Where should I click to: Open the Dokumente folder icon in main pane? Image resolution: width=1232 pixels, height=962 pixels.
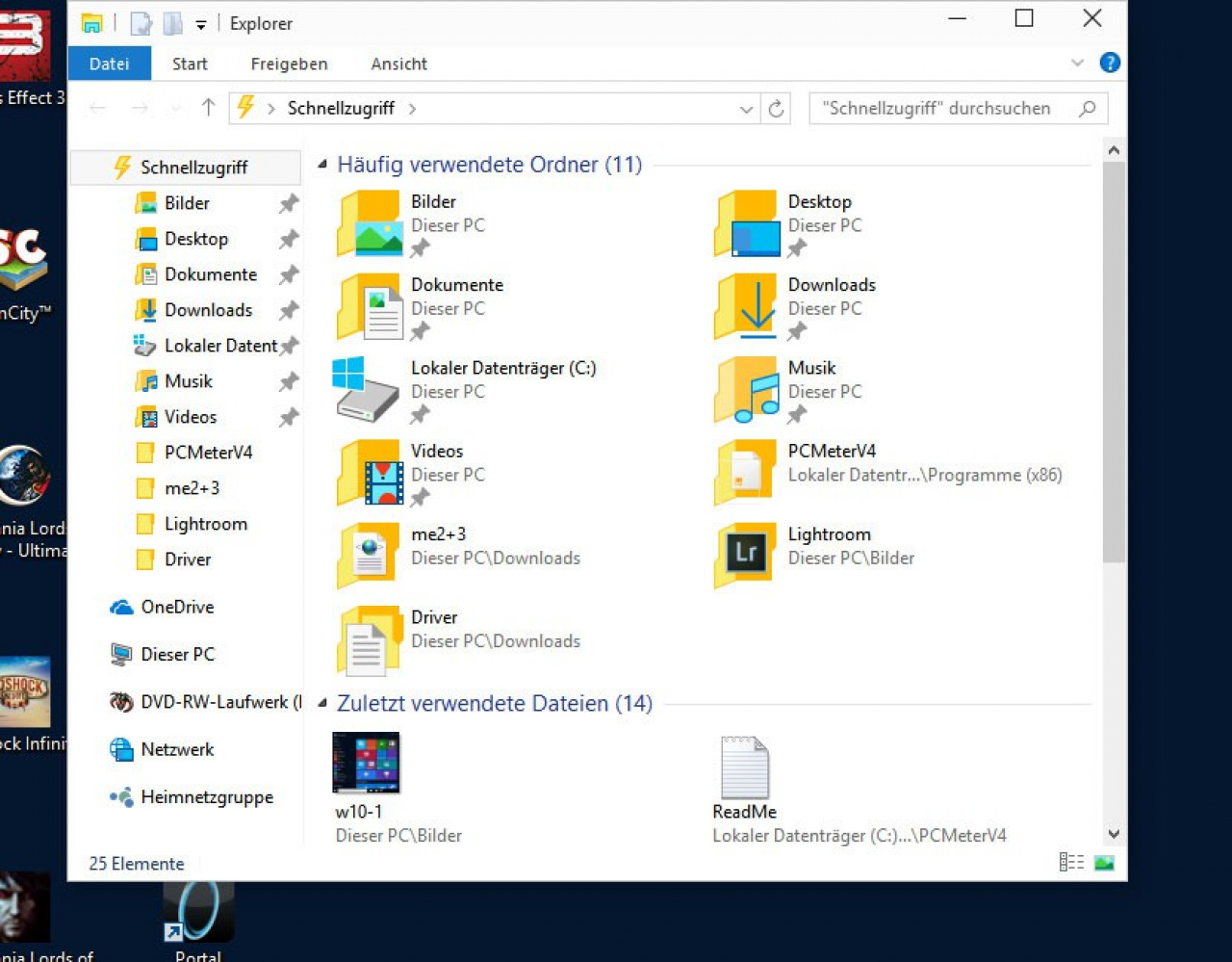pyautogui.click(x=370, y=307)
